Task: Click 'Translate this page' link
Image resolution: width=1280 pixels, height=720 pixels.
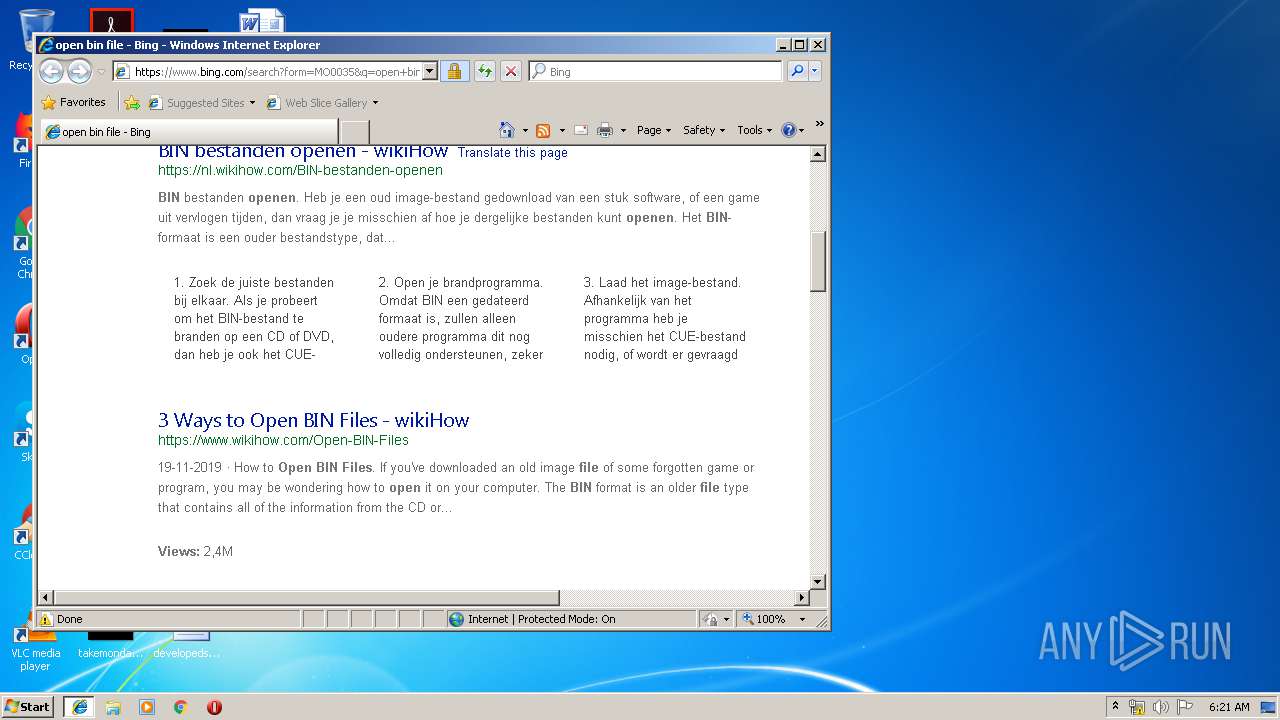Action: 512,153
